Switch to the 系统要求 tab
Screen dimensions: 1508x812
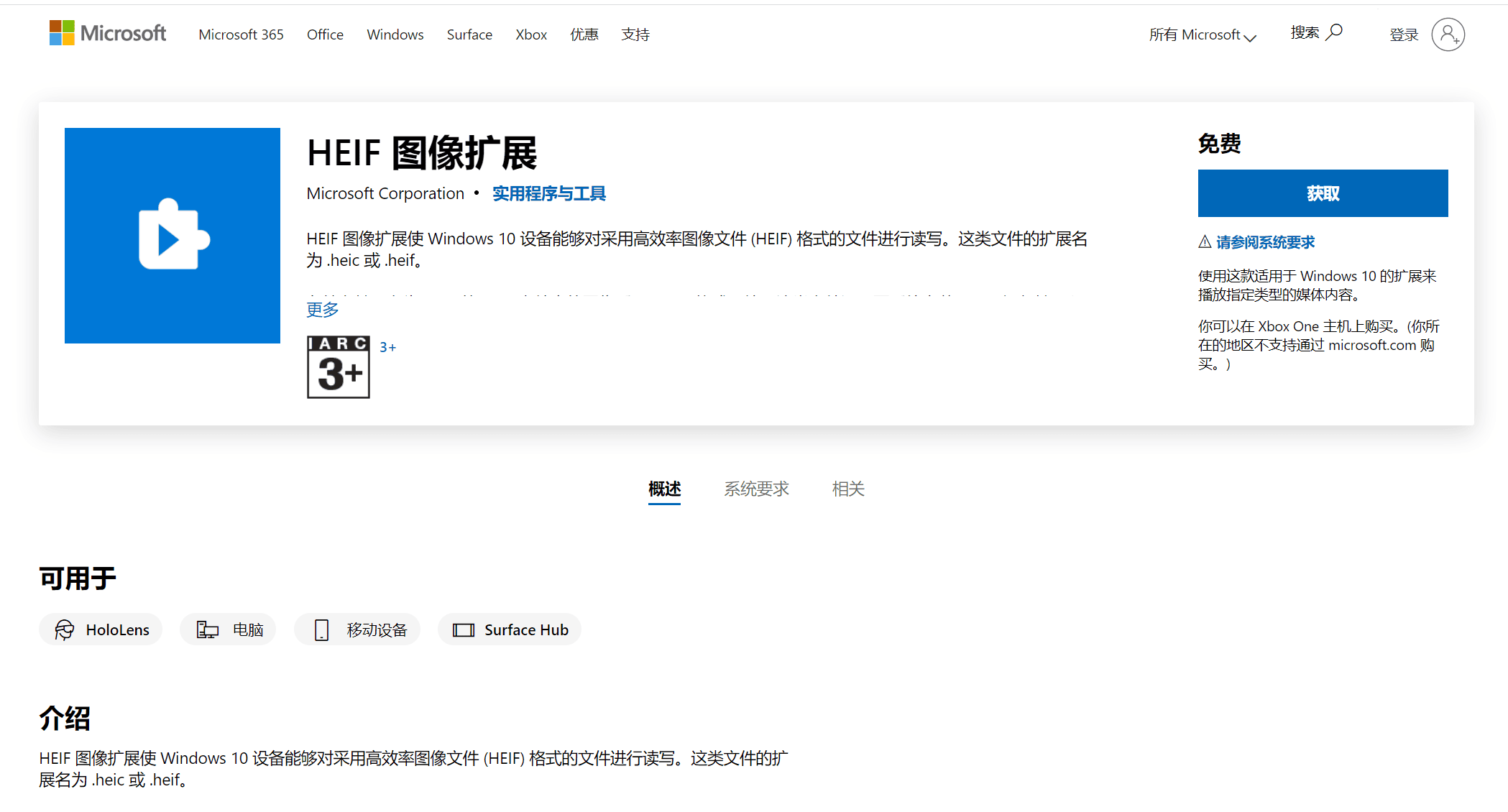(x=756, y=489)
